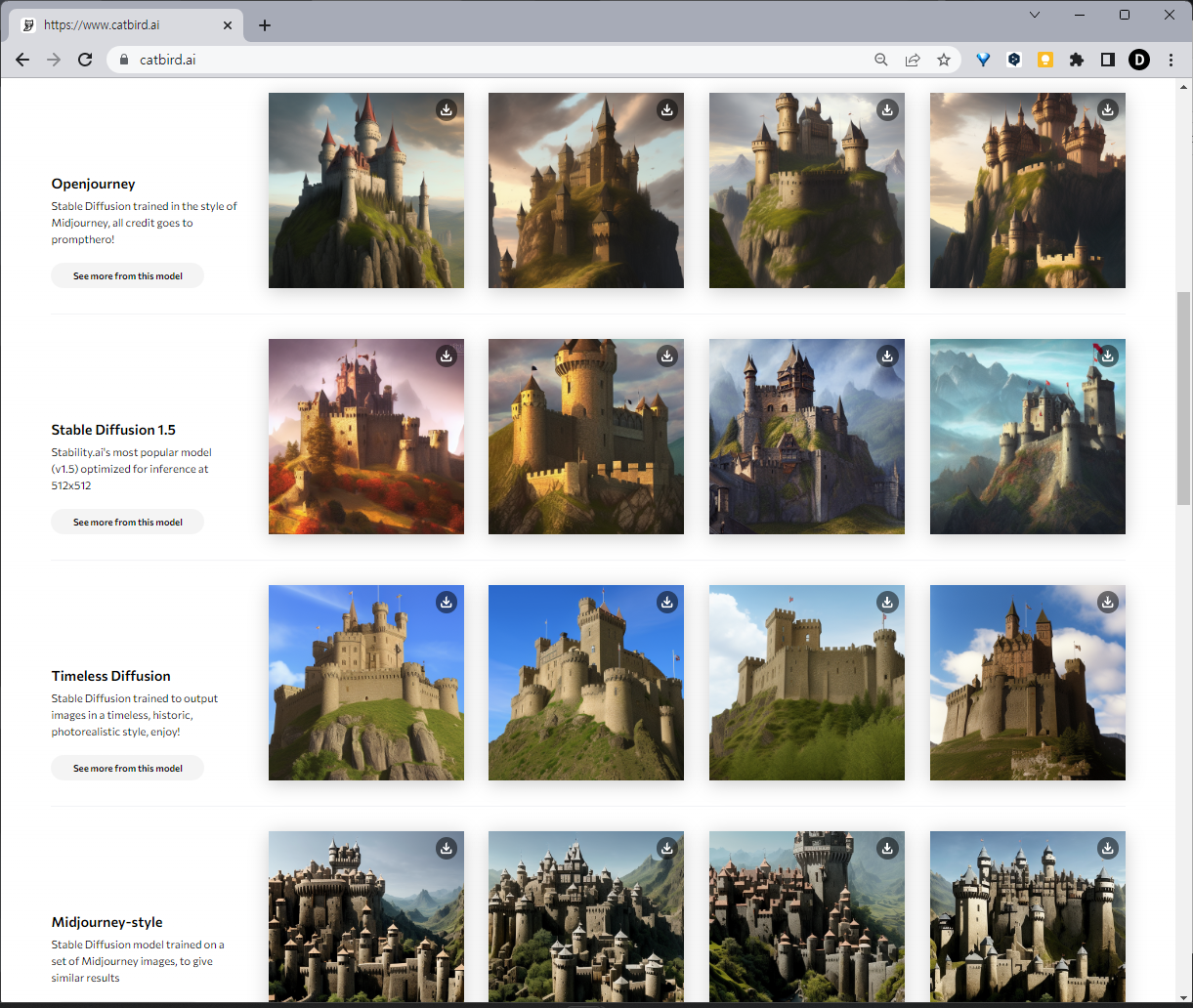Open first Midjourney-style castle thumbnail

click(x=366, y=917)
